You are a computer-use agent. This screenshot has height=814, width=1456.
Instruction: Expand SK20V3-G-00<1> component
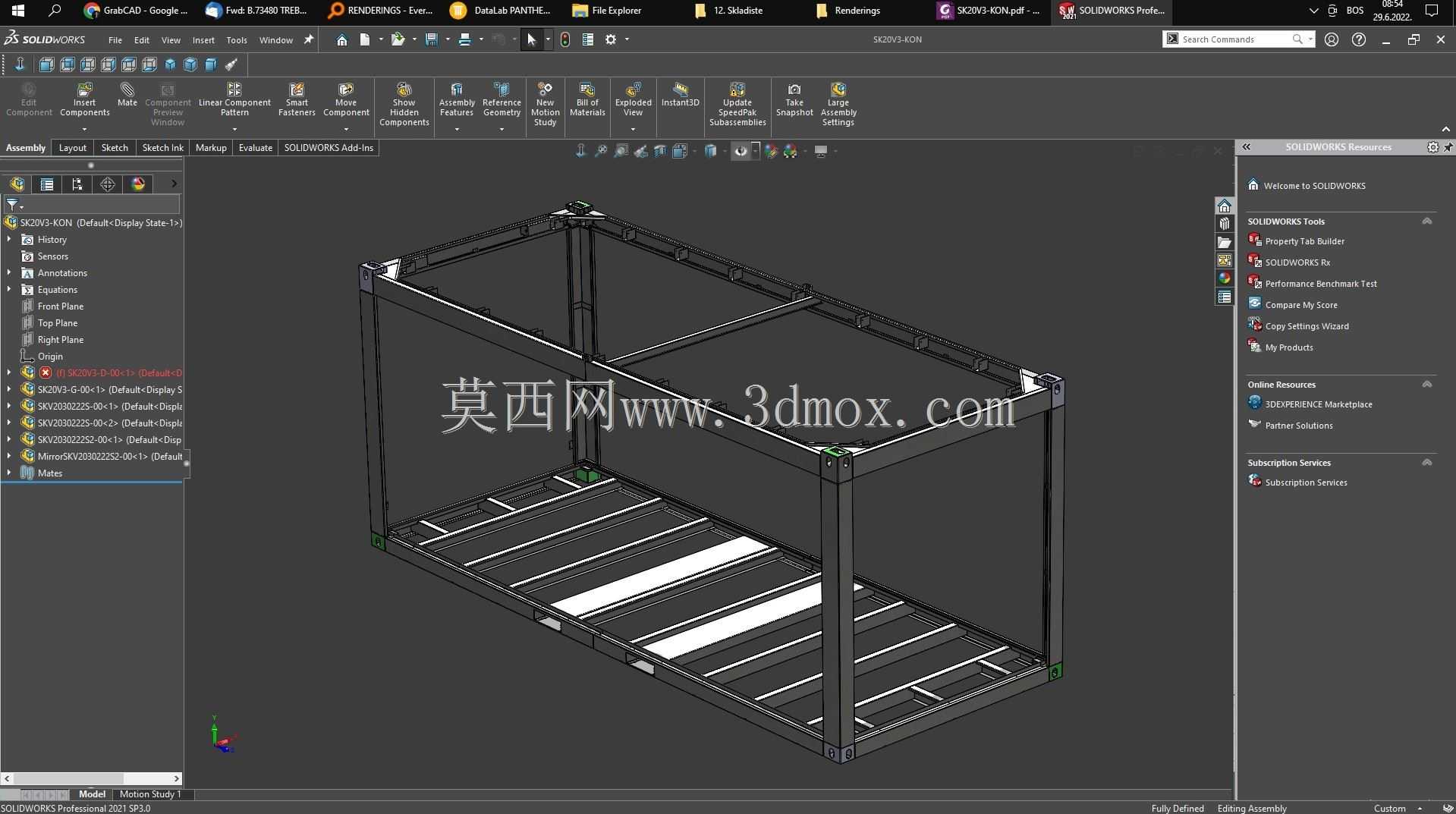click(9, 390)
